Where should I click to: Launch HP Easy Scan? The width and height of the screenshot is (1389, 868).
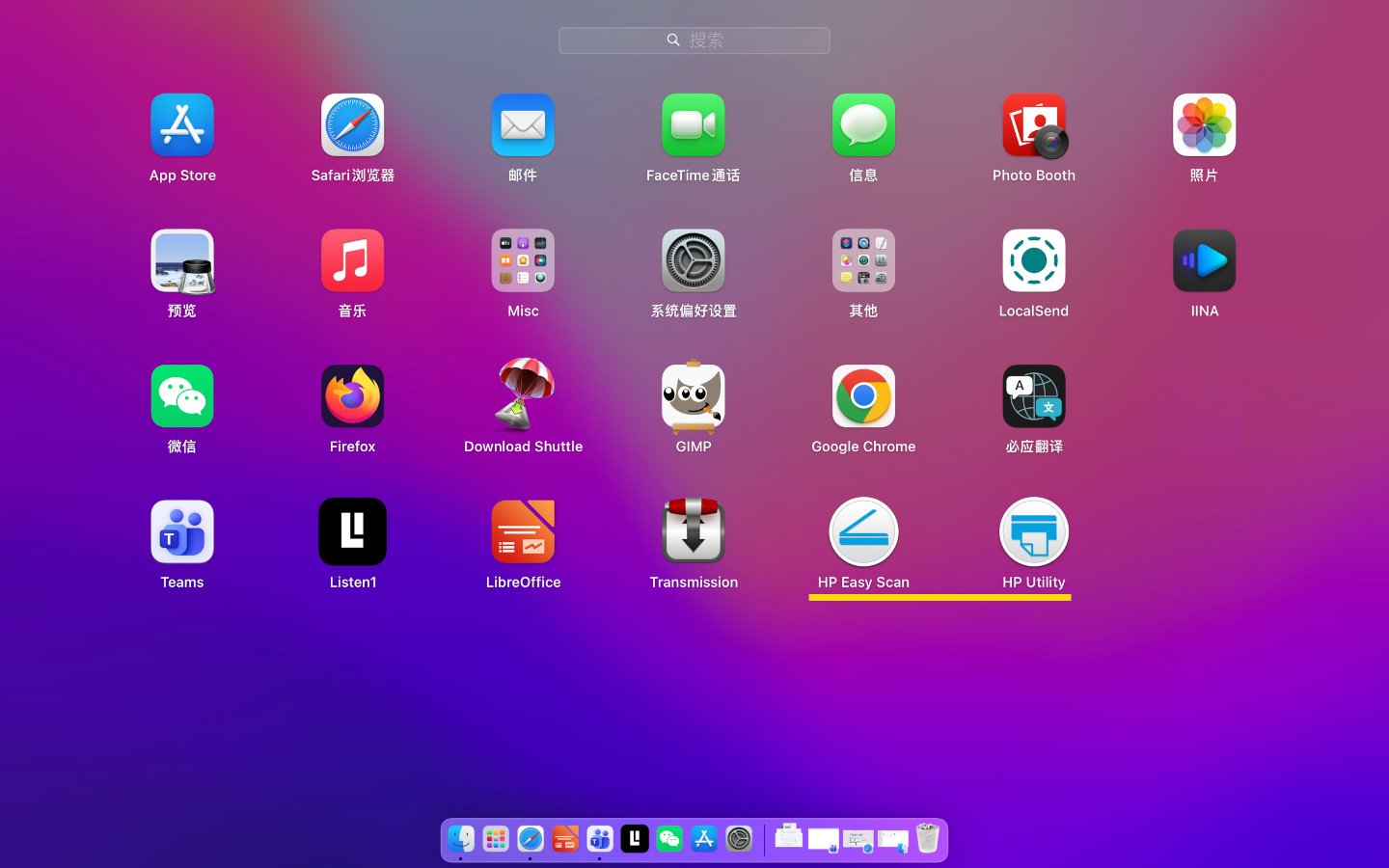tap(863, 532)
